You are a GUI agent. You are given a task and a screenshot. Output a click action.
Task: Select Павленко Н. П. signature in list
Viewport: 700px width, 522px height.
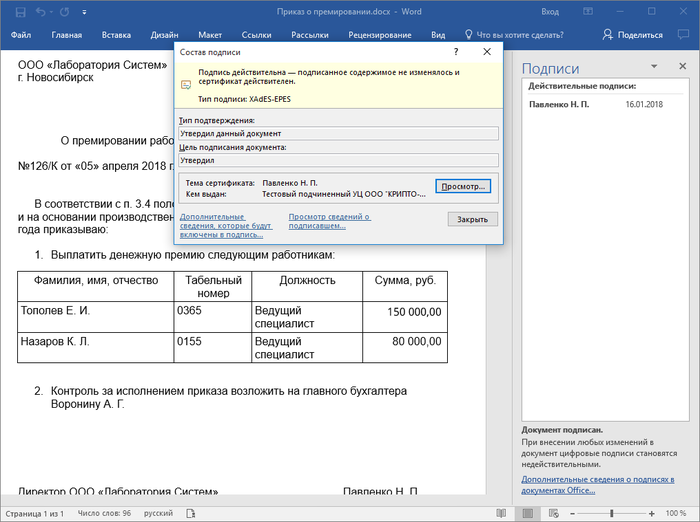(x=558, y=103)
